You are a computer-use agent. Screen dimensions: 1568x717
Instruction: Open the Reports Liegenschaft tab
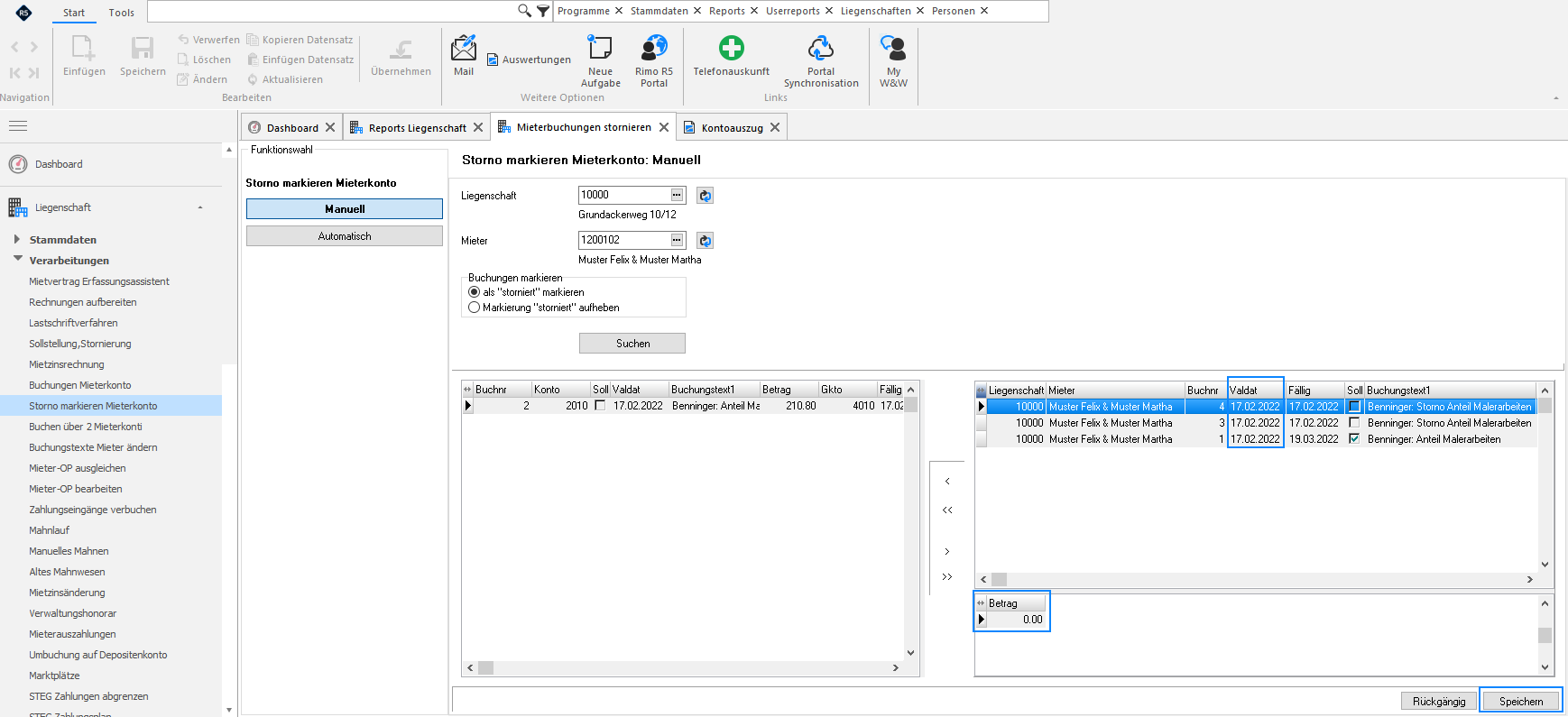pyautogui.click(x=417, y=127)
